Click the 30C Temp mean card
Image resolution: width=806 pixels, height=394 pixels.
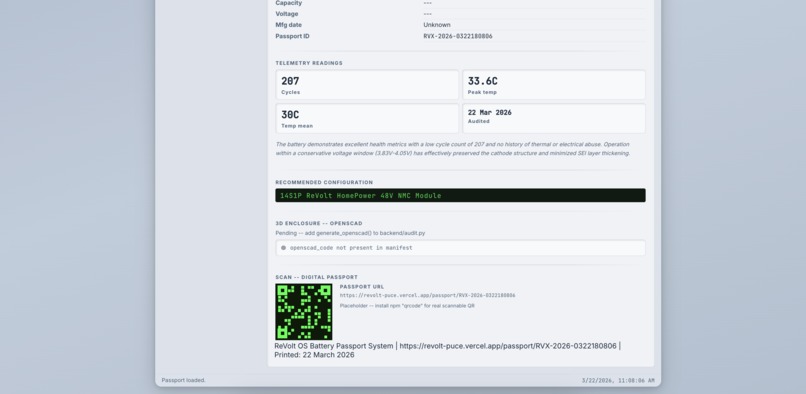click(367, 118)
